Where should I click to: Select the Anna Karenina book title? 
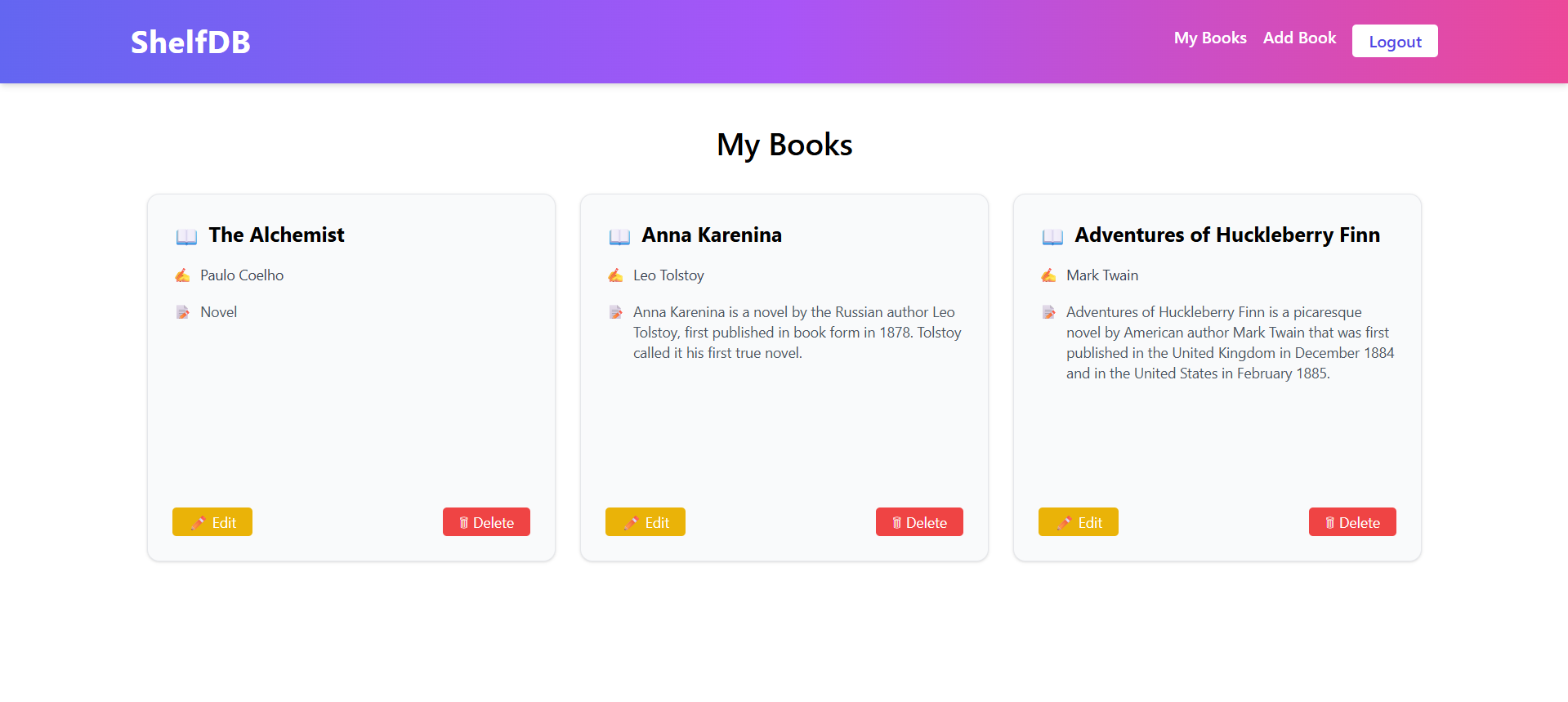(712, 235)
